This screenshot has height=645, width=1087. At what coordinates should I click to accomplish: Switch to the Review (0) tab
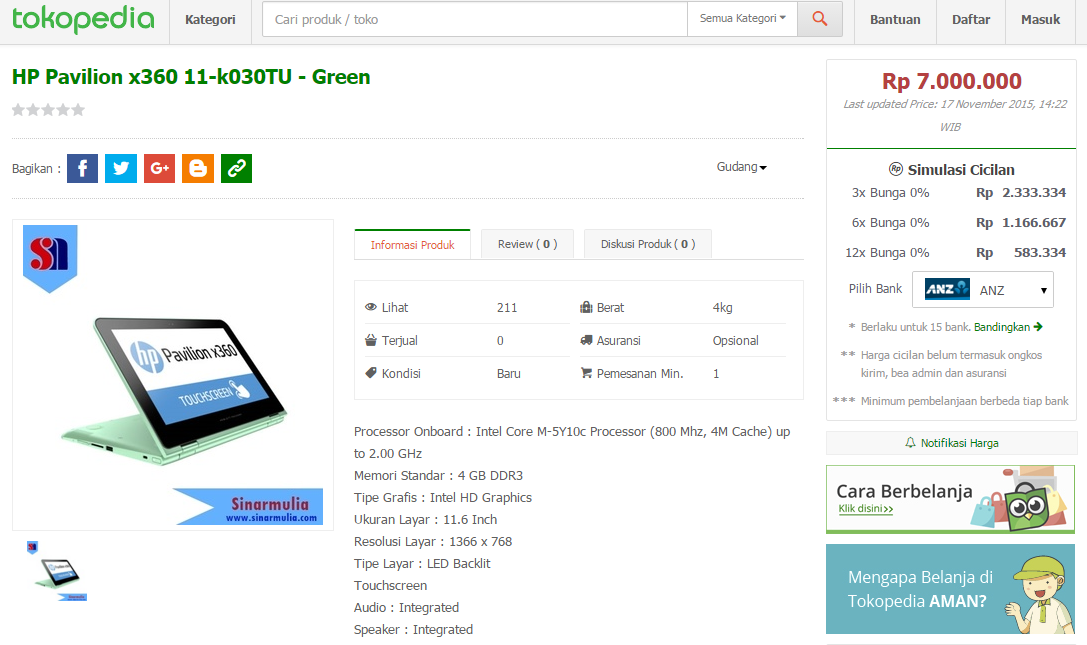(528, 244)
